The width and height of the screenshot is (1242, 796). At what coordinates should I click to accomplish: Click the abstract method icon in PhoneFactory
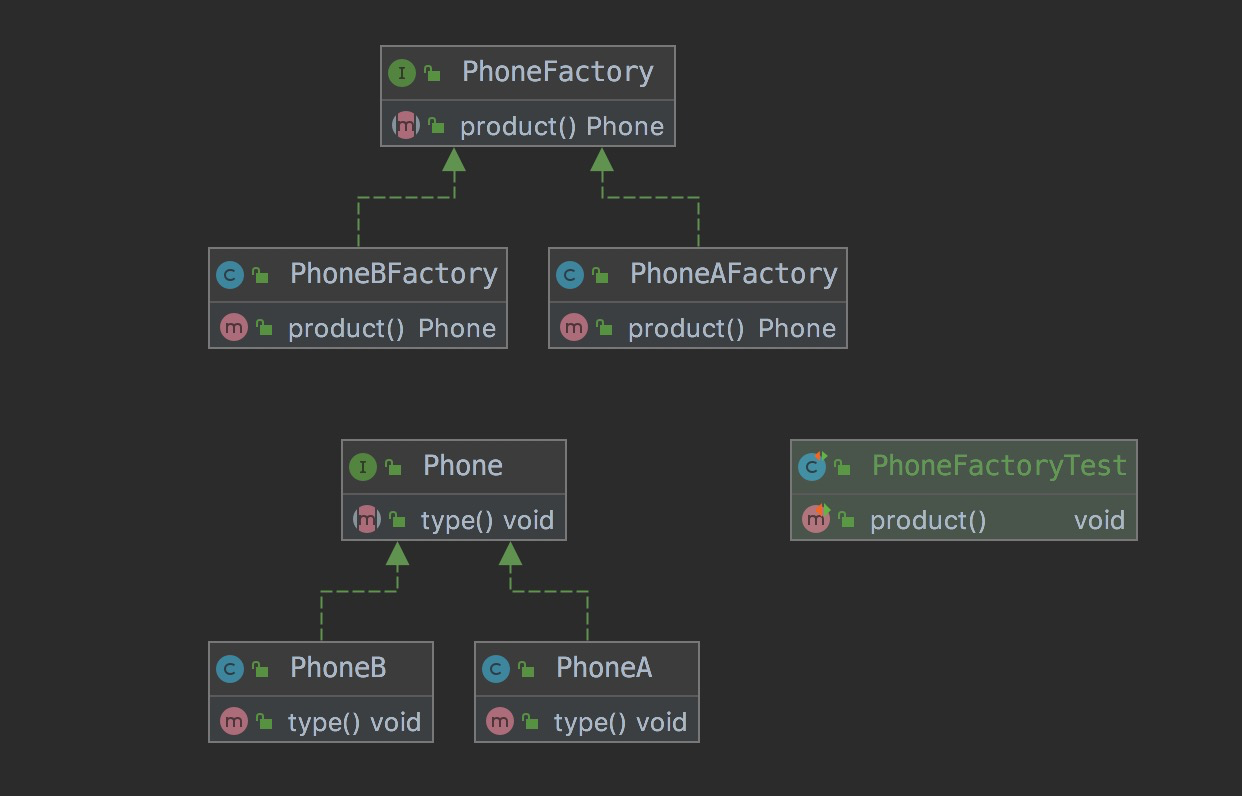pyautogui.click(x=405, y=126)
